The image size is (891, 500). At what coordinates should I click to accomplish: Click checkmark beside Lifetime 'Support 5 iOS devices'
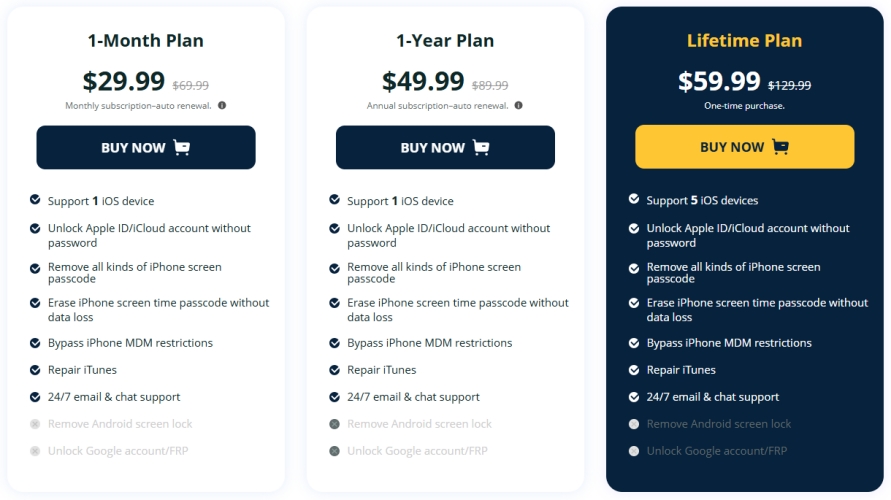[634, 199]
